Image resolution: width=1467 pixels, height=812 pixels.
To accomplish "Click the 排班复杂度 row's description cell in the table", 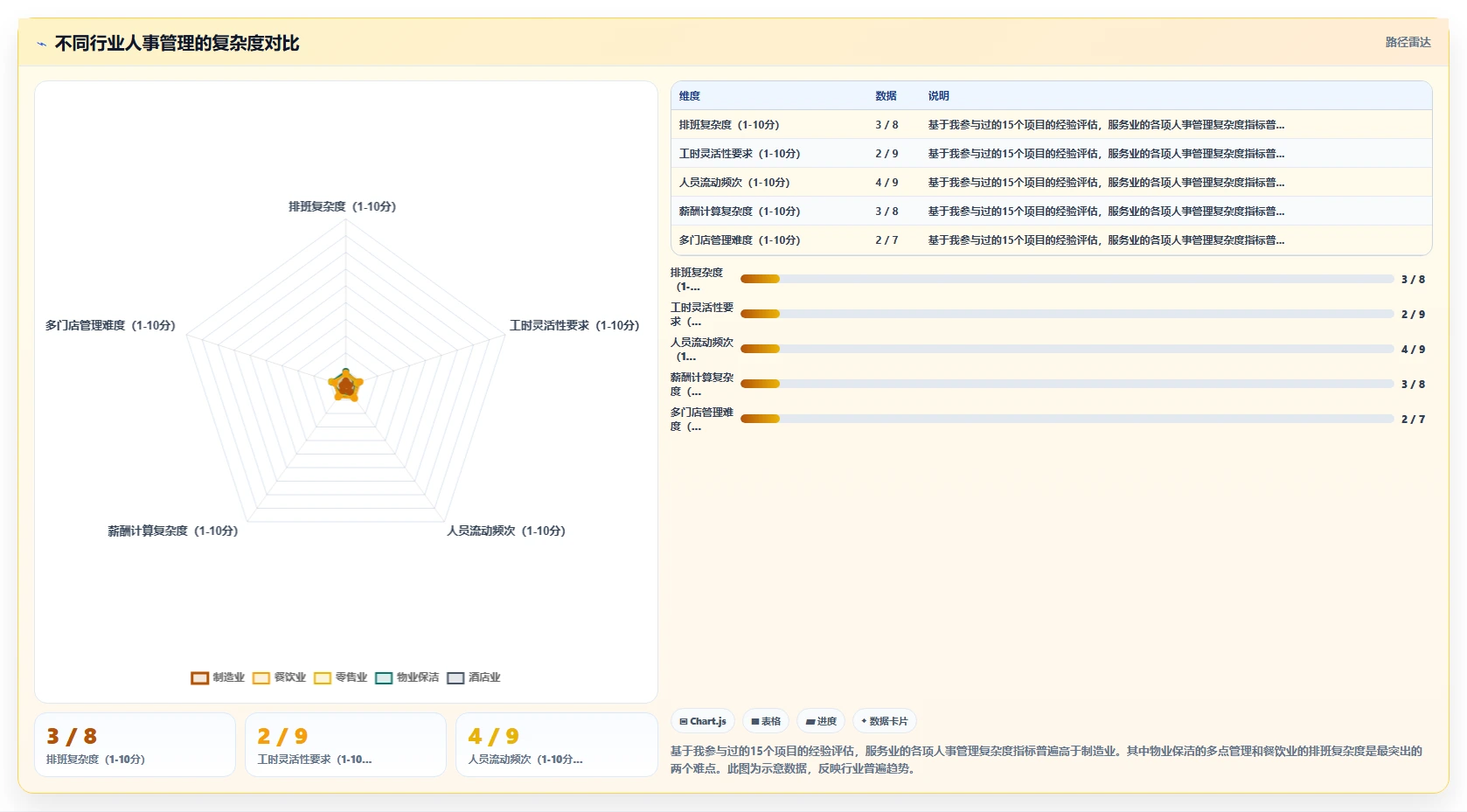I will coord(1106,125).
